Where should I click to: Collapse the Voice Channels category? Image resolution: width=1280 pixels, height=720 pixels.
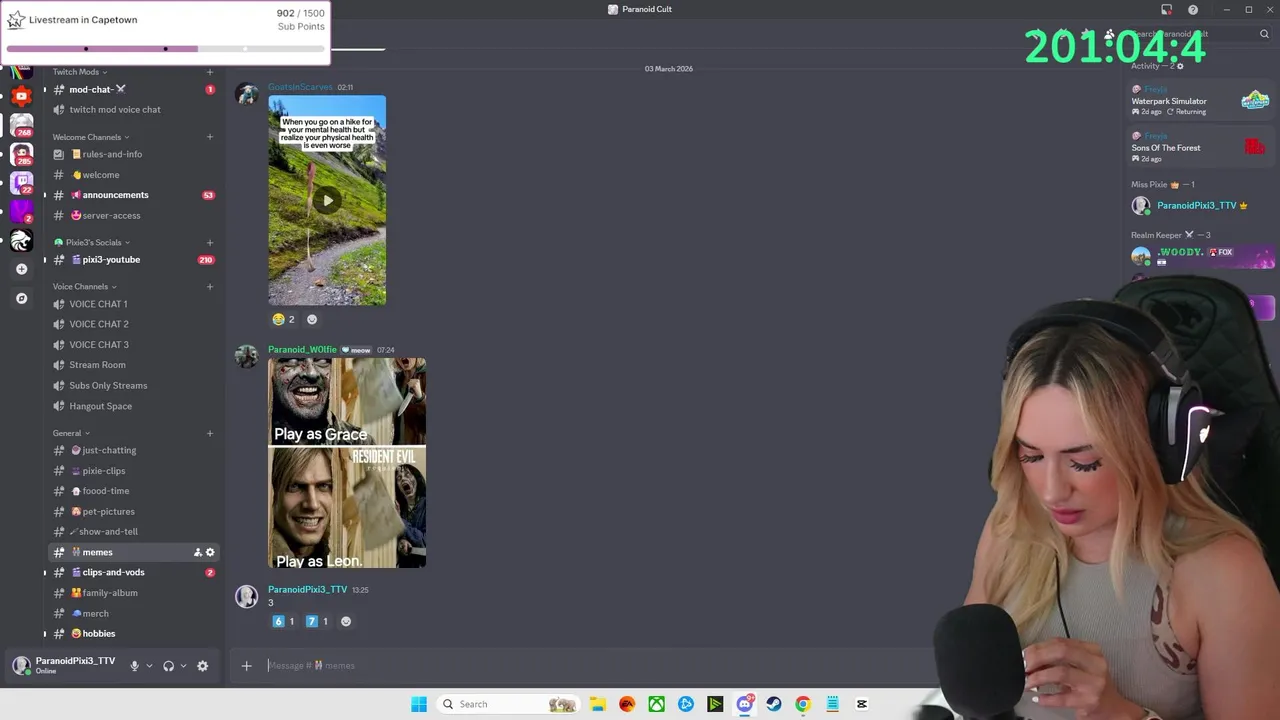(x=85, y=287)
